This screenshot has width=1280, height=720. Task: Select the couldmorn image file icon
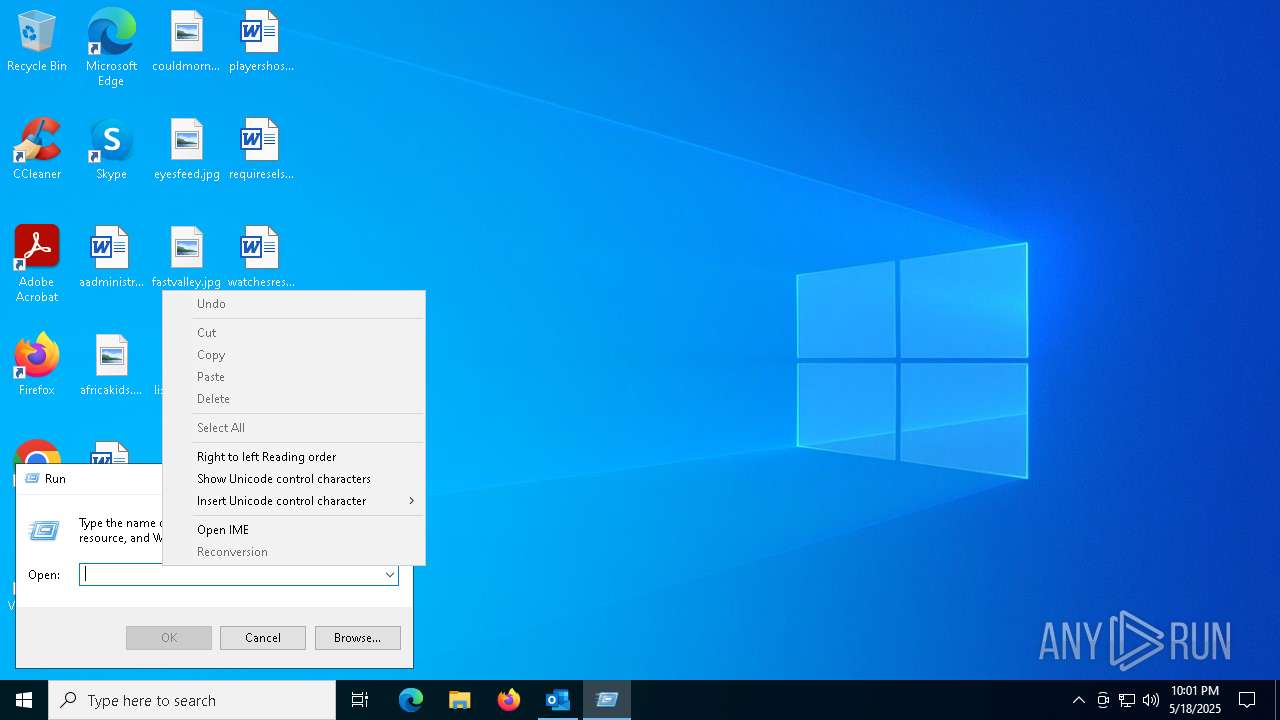(186, 42)
